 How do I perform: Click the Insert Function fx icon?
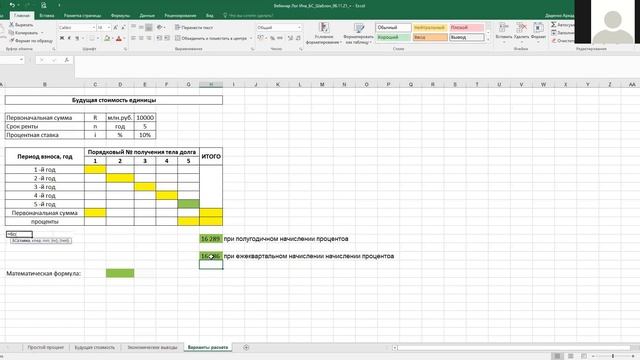pos(67,60)
